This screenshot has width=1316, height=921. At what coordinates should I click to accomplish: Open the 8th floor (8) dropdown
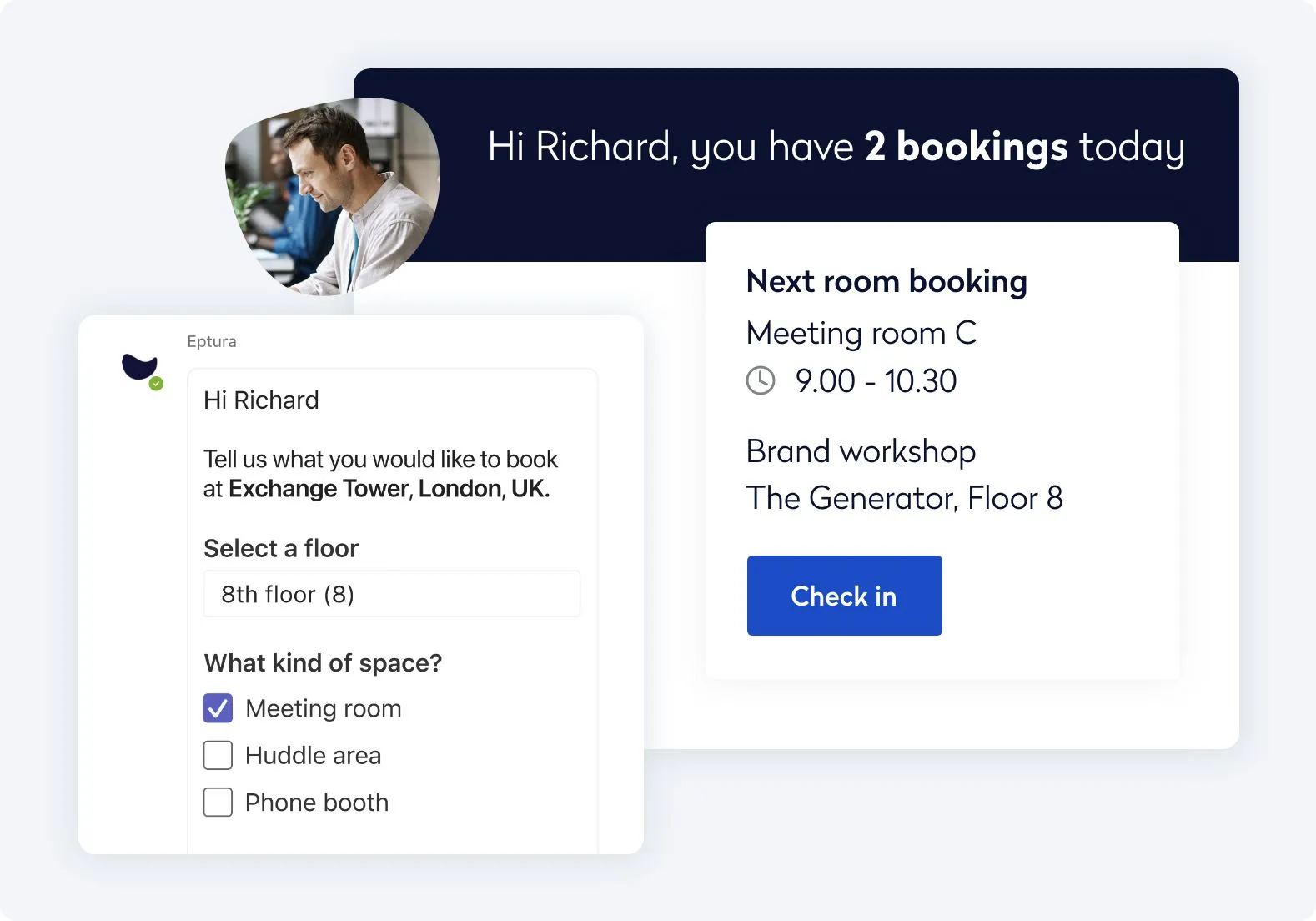click(x=391, y=594)
